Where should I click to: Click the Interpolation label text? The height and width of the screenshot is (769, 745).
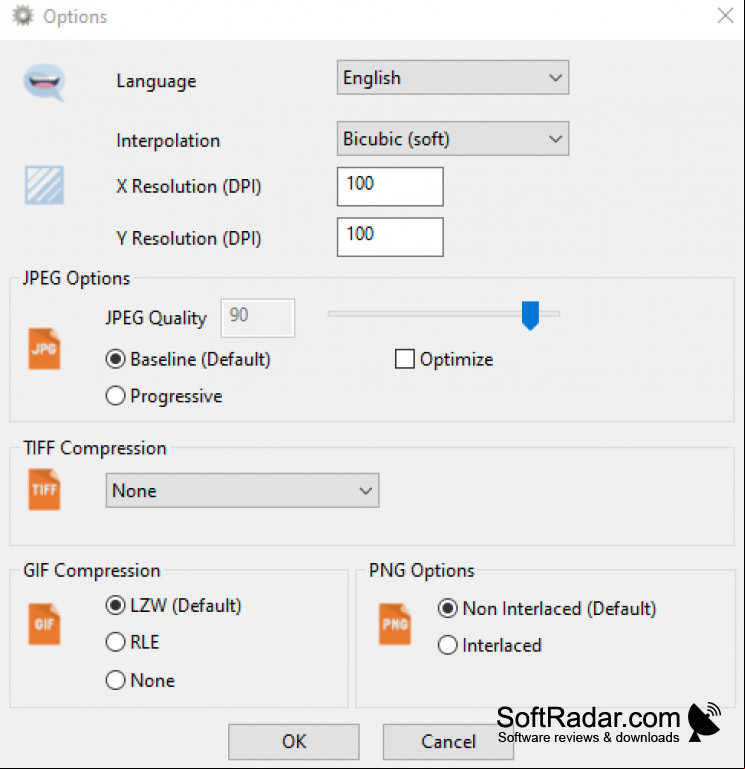point(168,141)
